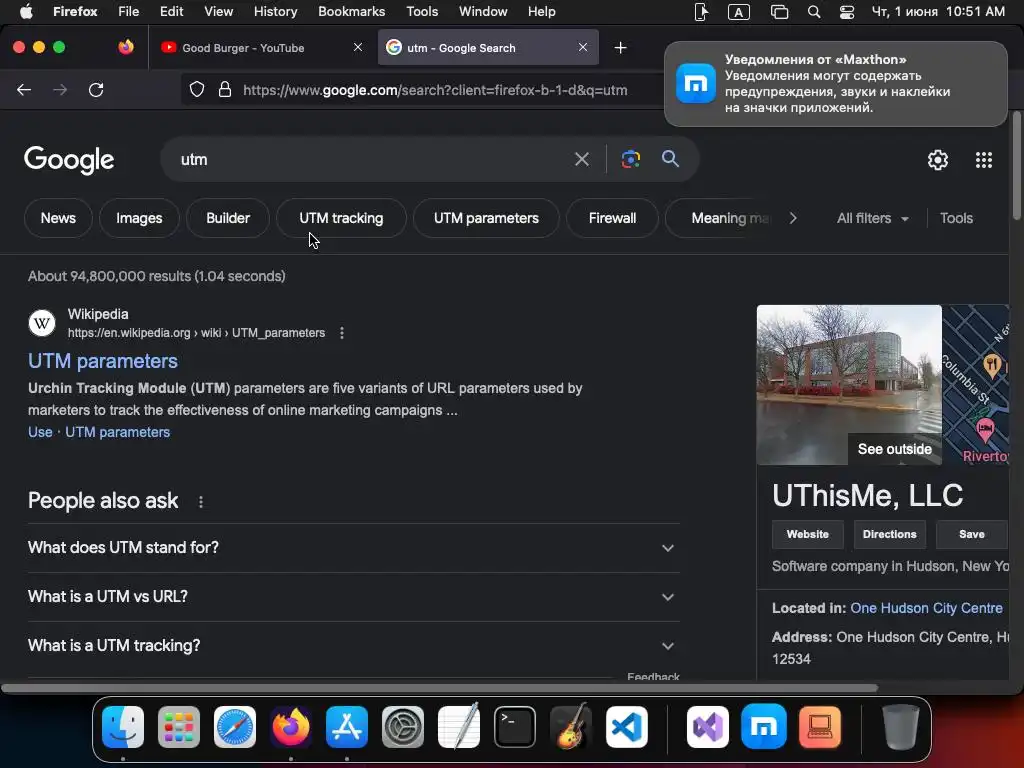
Task: Open the 'Use' sitelink under Wikipedia
Action: (40, 432)
